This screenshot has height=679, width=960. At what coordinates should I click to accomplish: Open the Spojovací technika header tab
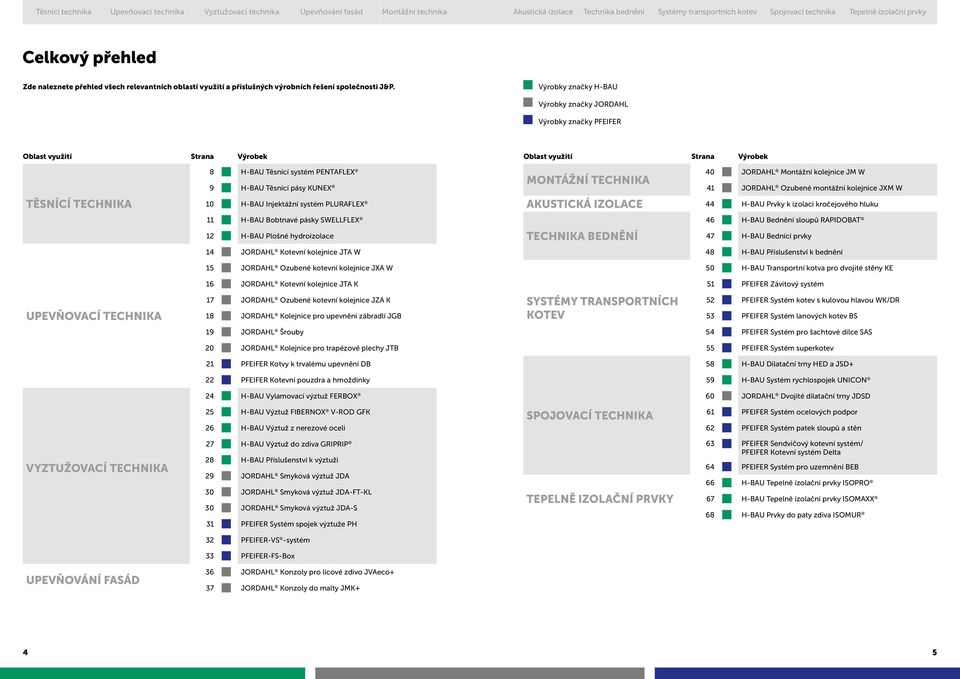point(802,12)
